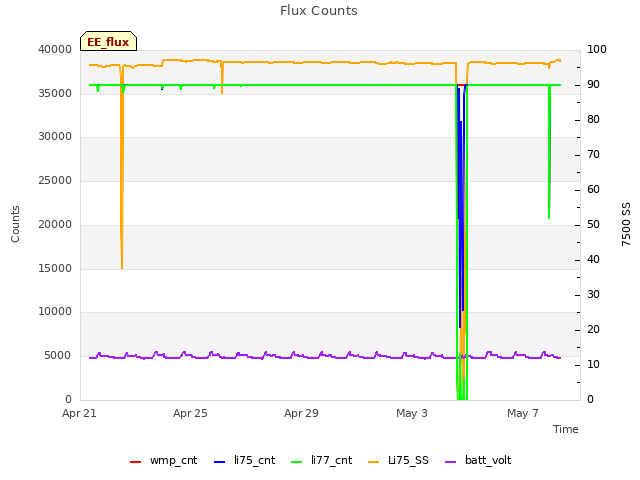
Task: Click the 40 right axis value
Action: (593, 260)
